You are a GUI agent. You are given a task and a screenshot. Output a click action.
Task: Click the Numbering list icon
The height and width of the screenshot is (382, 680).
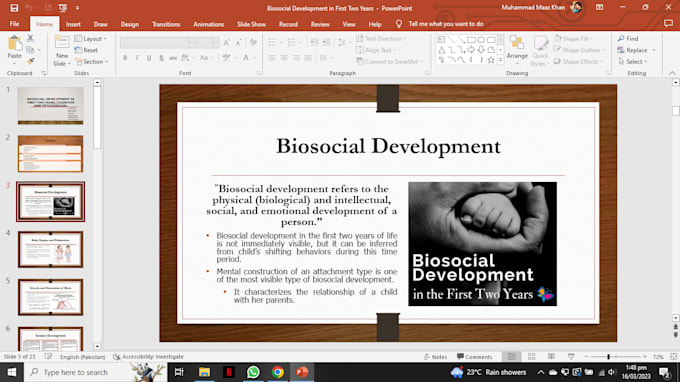(x=291, y=42)
